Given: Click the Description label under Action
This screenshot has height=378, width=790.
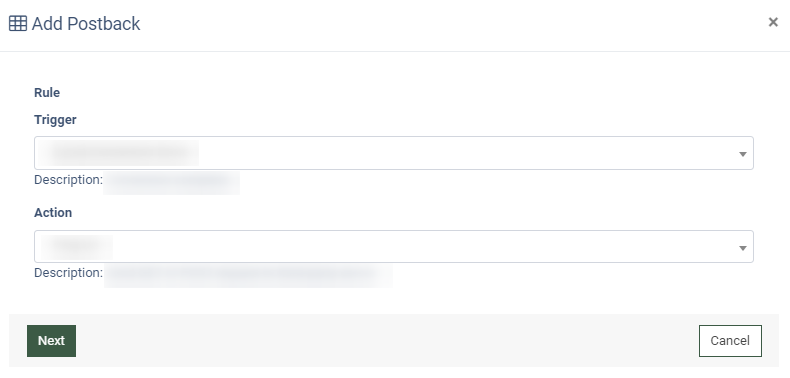Looking at the screenshot, I should pos(69,273).
